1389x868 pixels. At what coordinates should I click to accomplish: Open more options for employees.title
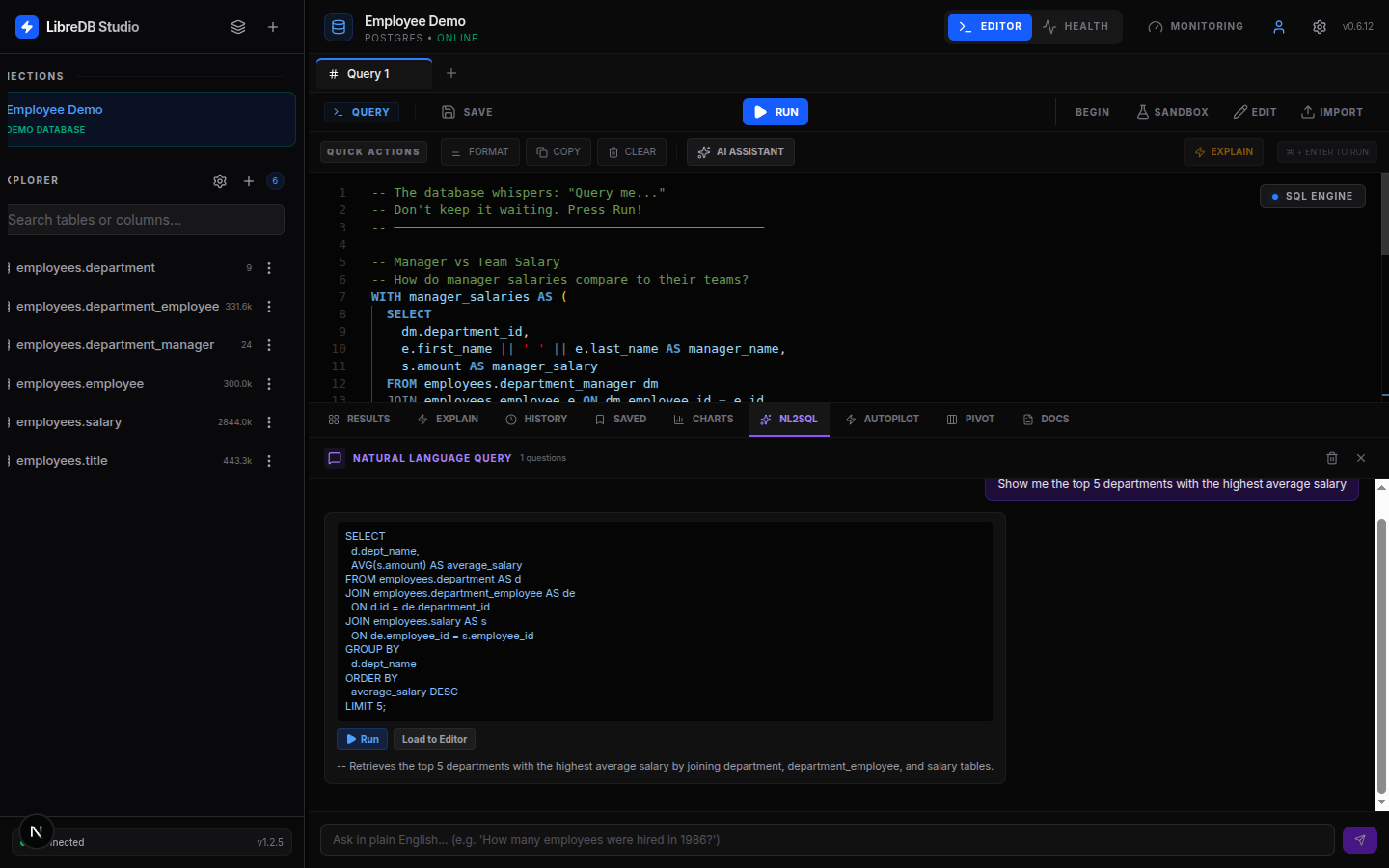point(269,461)
